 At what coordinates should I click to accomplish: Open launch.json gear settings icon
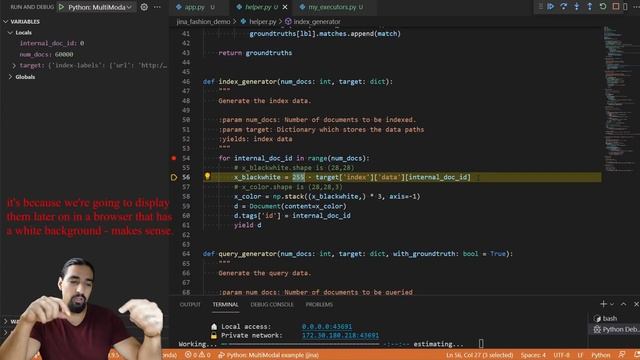[x=144, y=7]
